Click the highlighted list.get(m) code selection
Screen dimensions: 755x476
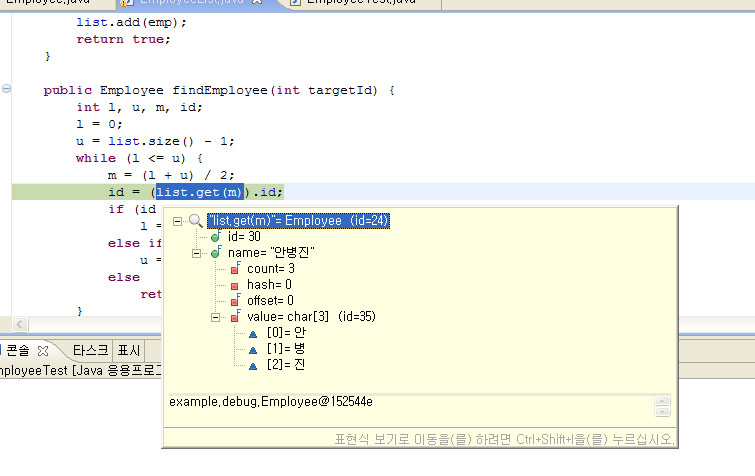tap(200, 192)
